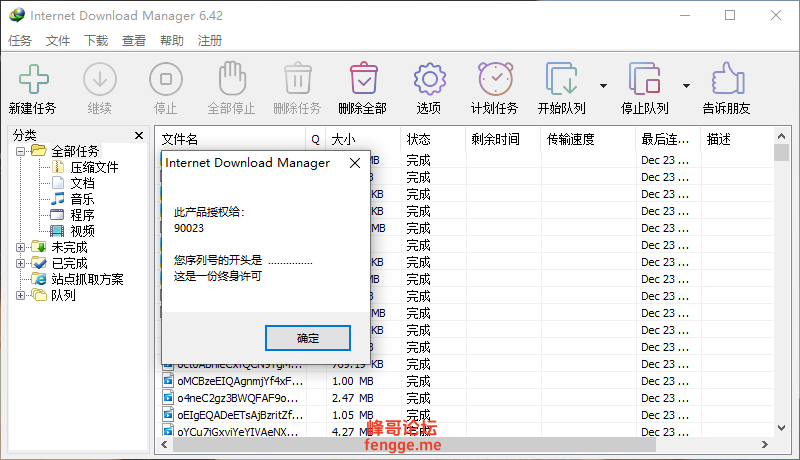Image resolution: width=800 pixels, height=460 pixels.
Task: Click 确定 button in the dialog
Action: [x=308, y=338]
